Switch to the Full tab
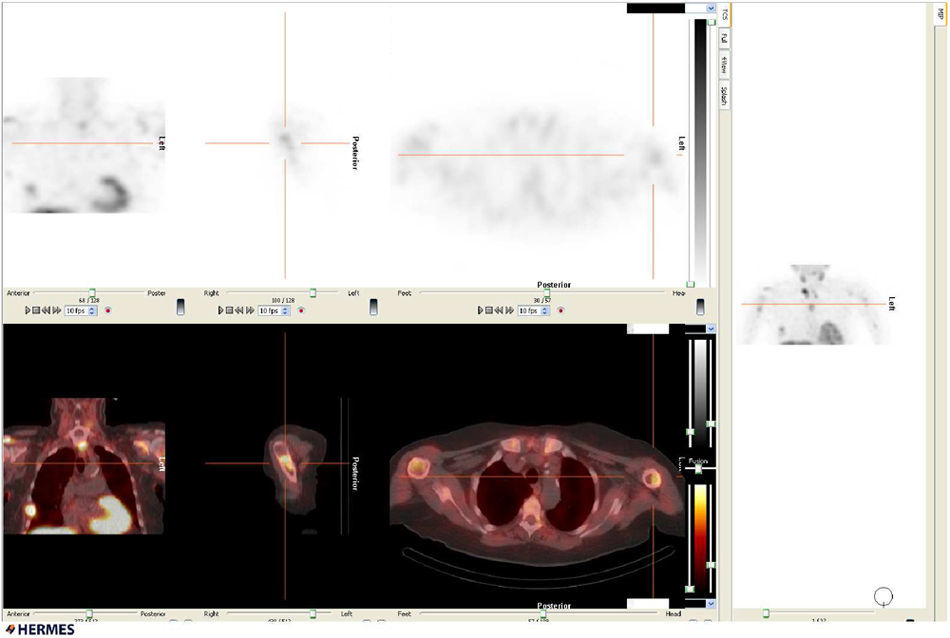The image size is (950, 638). (x=723, y=39)
